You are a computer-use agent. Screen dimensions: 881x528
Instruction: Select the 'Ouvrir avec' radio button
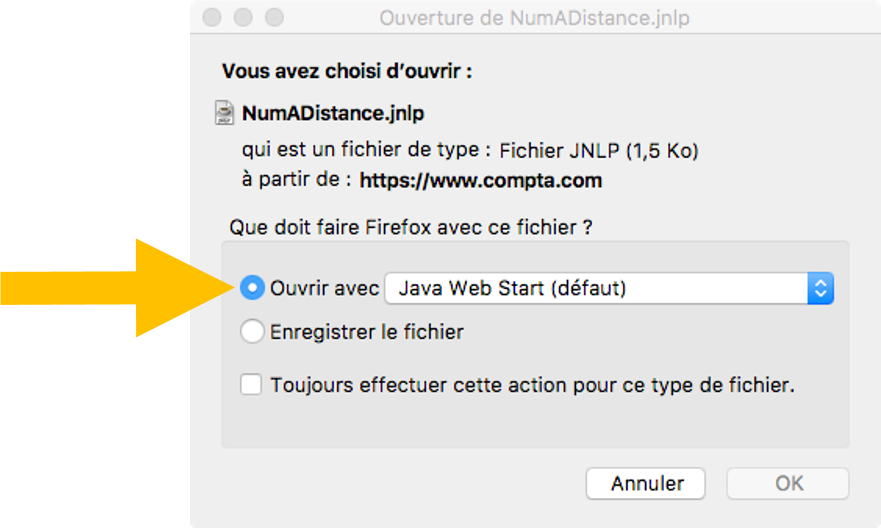pyautogui.click(x=253, y=288)
